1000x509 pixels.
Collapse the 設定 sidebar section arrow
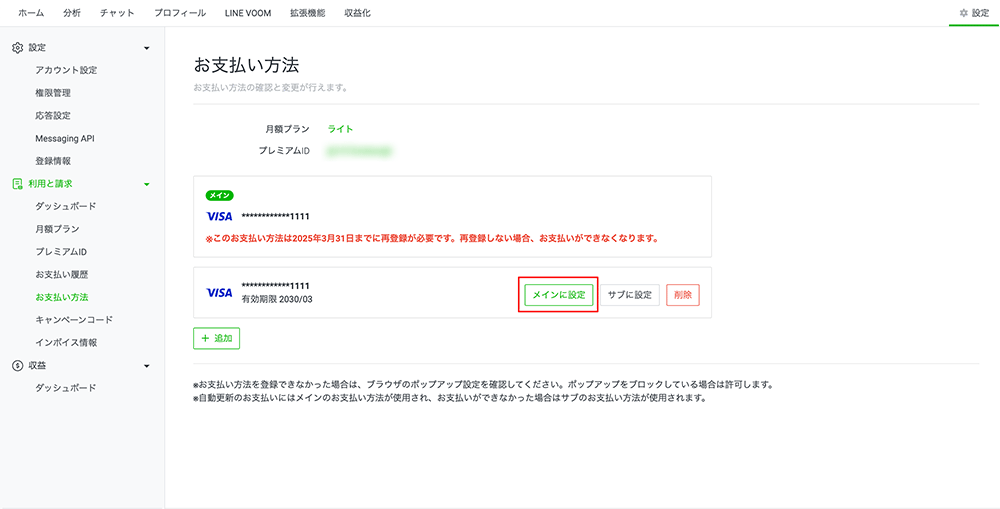tap(147, 48)
